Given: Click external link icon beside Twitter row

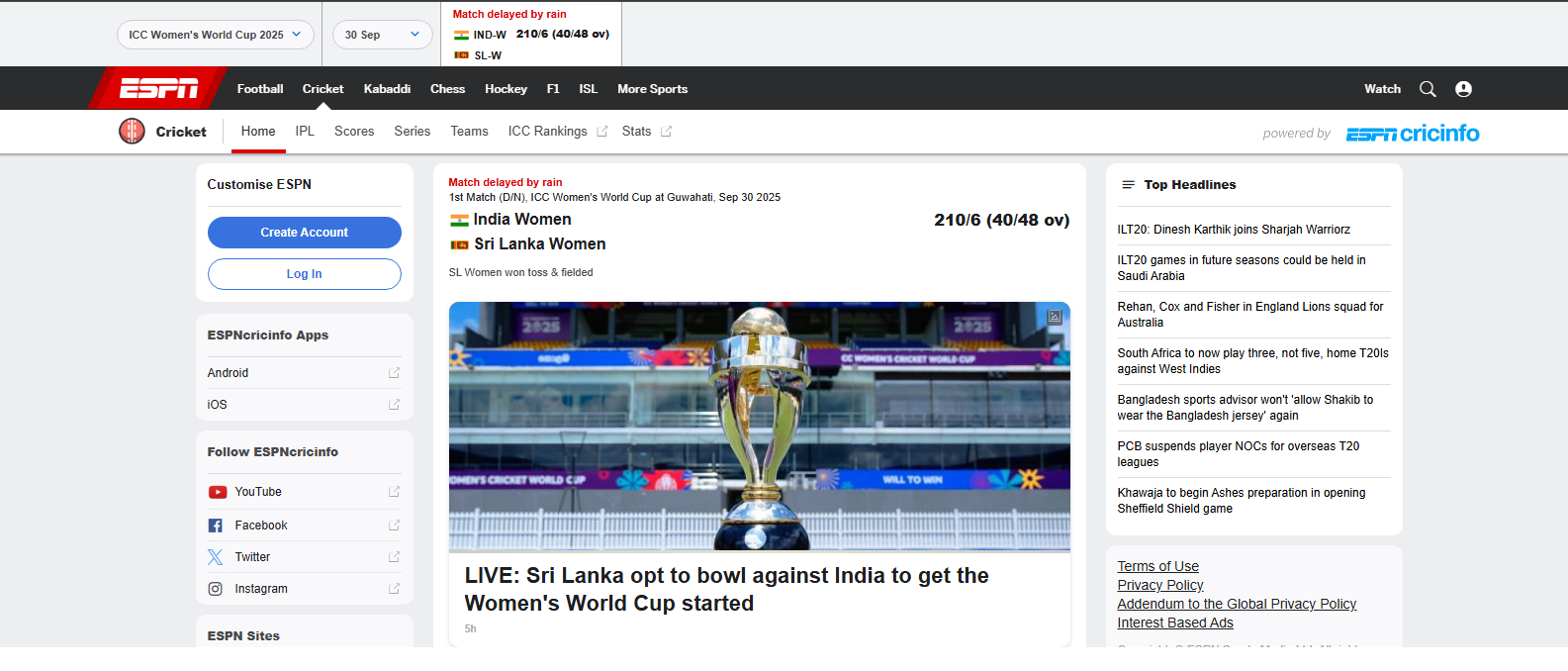Looking at the screenshot, I should pyautogui.click(x=394, y=557).
